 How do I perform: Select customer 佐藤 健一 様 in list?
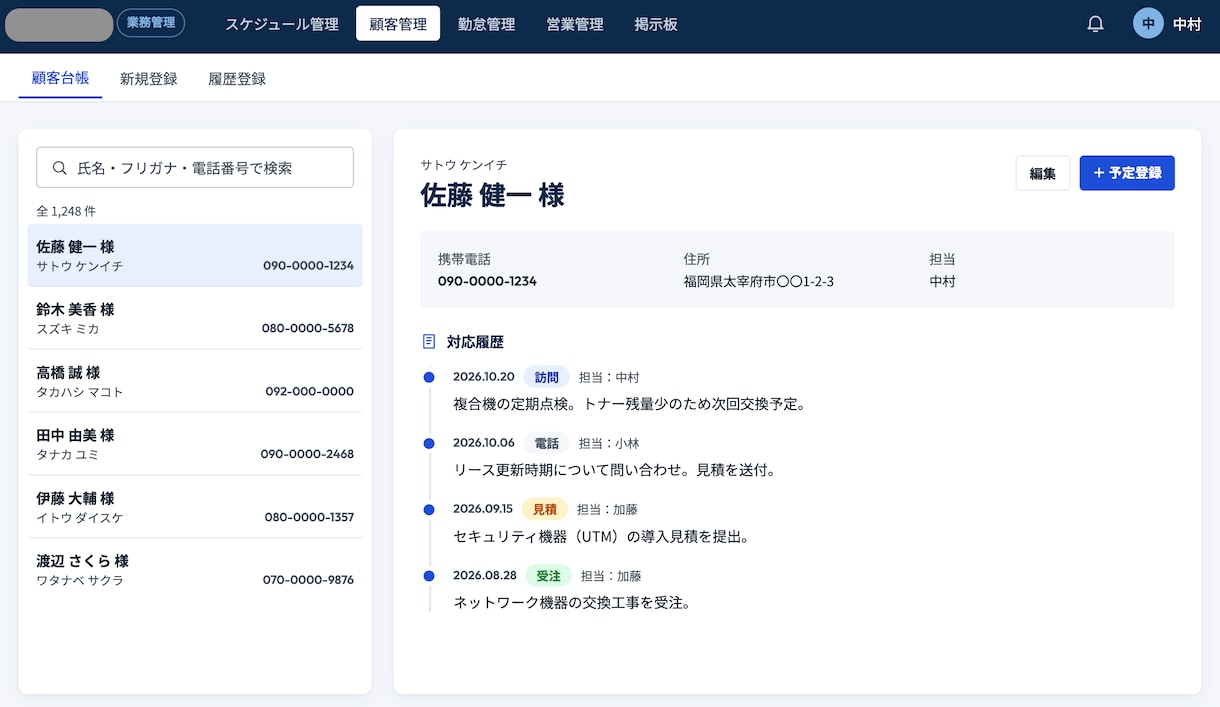tap(195, 256)
